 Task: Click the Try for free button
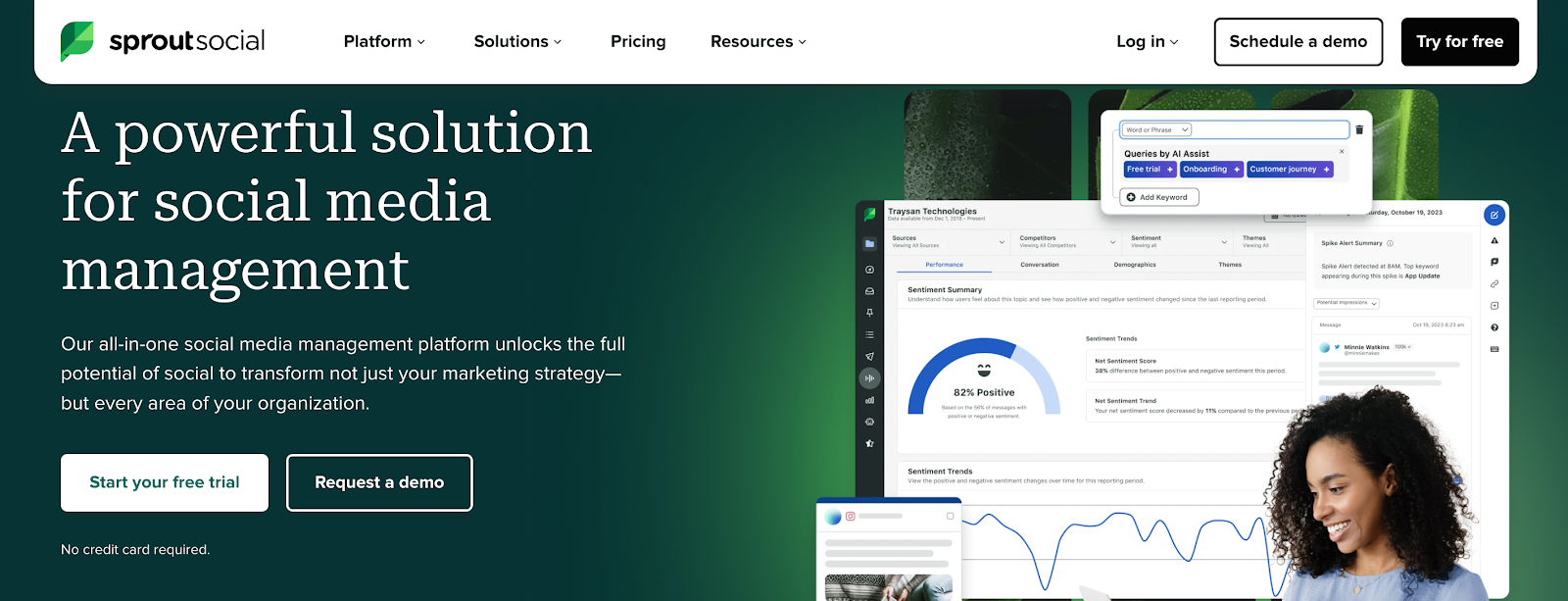(1460, 41)
